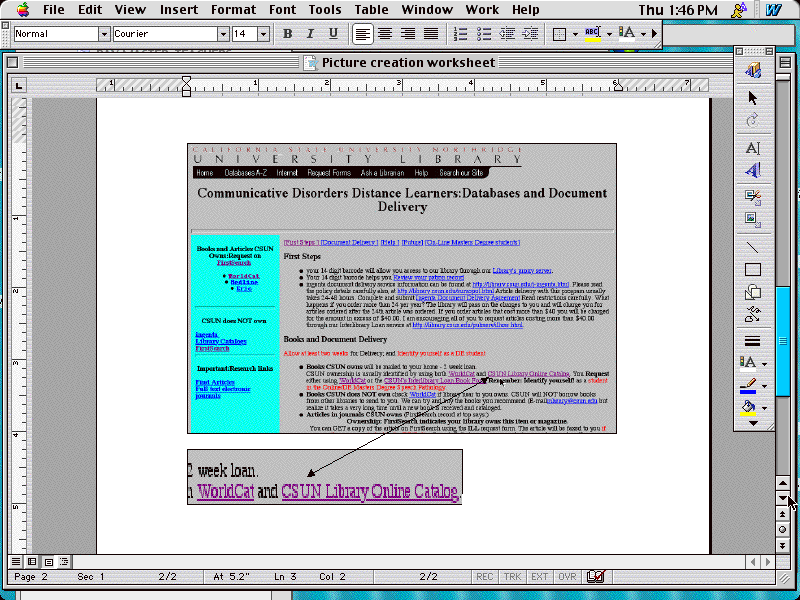Click the line color blue swatch
Viewport: 800px width, 600px height.
[x=748, y=391]
